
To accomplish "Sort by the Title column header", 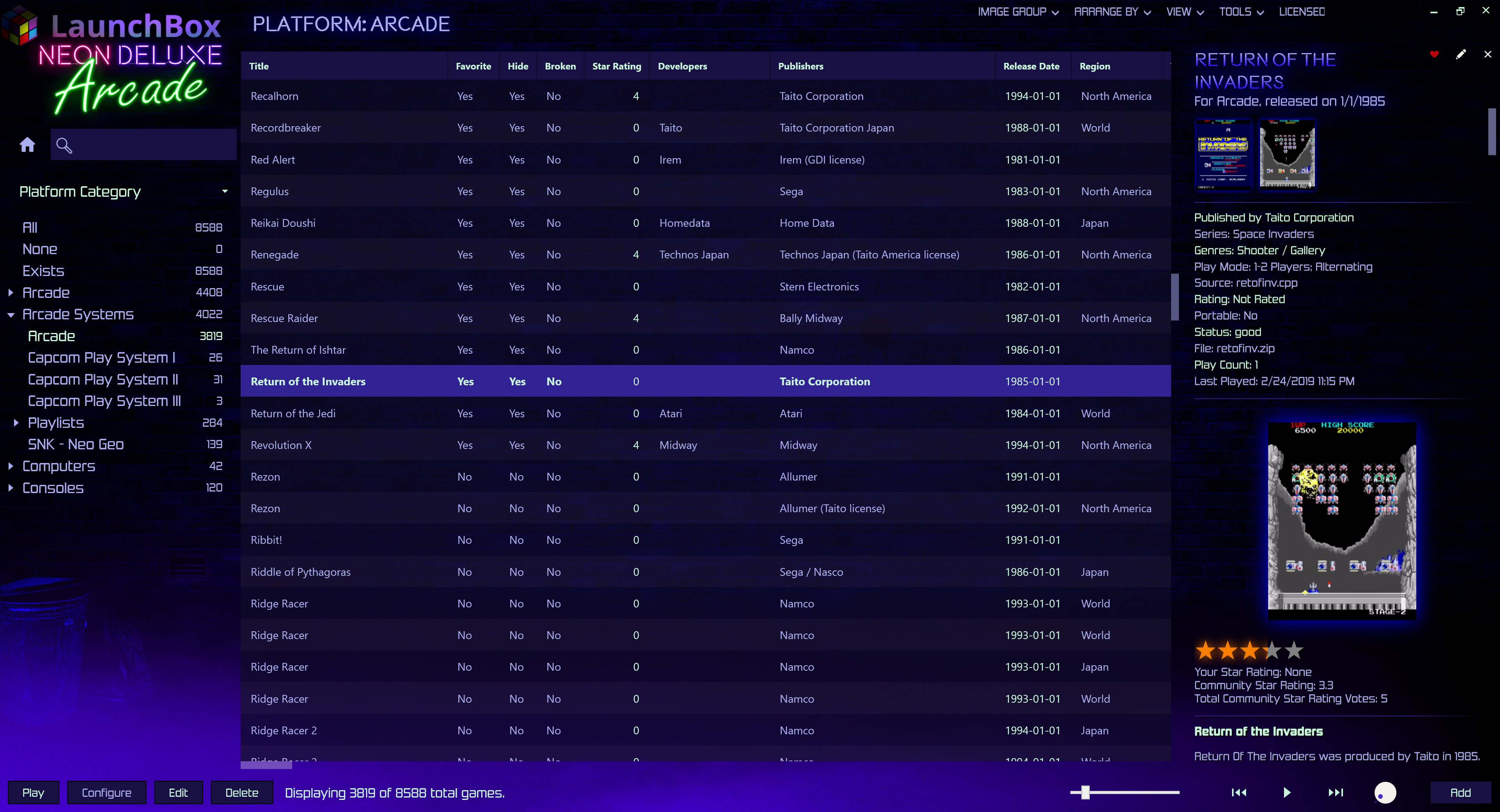I will tap(344, 66).
